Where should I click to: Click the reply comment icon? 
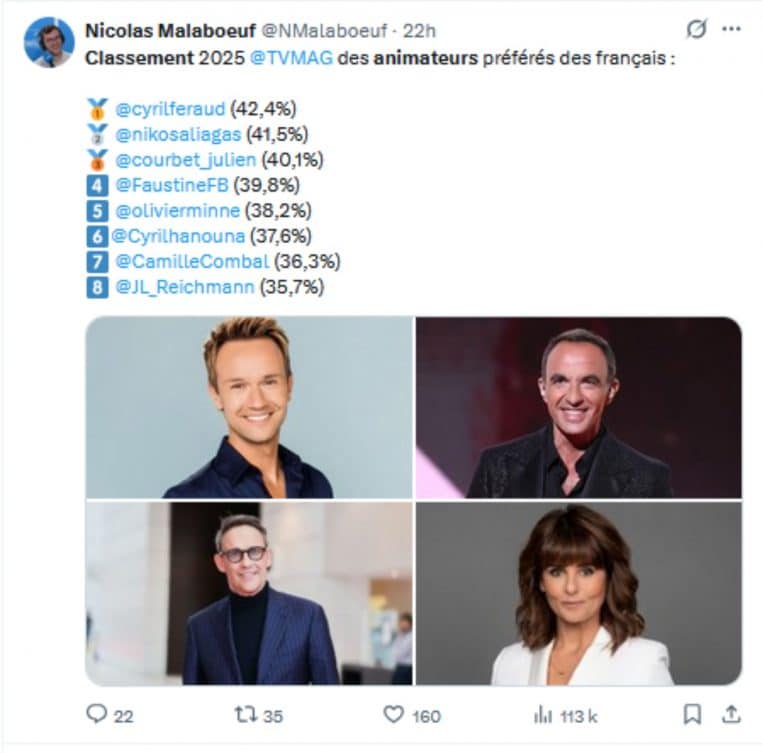97,714
